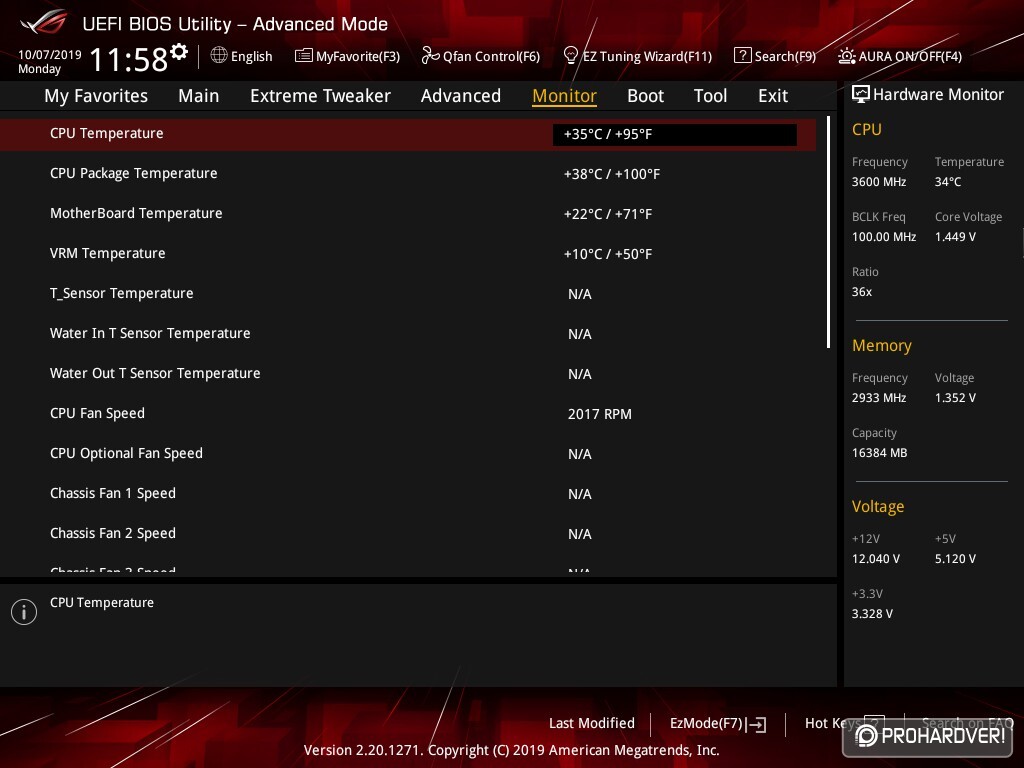Image resolution: width=1024 pixels, height=768 pixels.
Task: Click CPU Temperature value field
Action: pyautogui.click(x=675, y=135)
